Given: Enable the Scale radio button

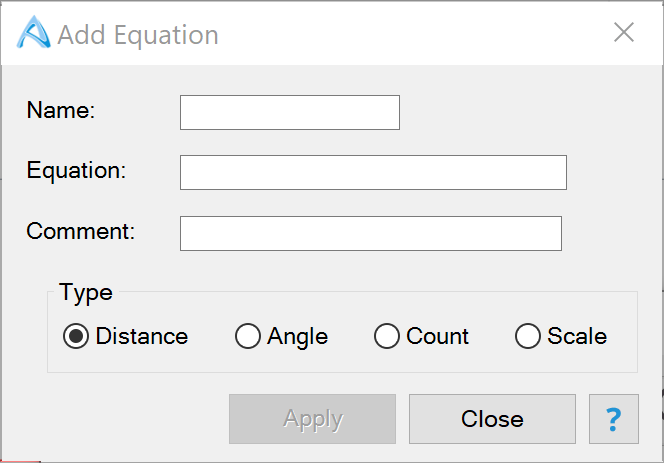Looking at the screenshot, I should 527,337.
